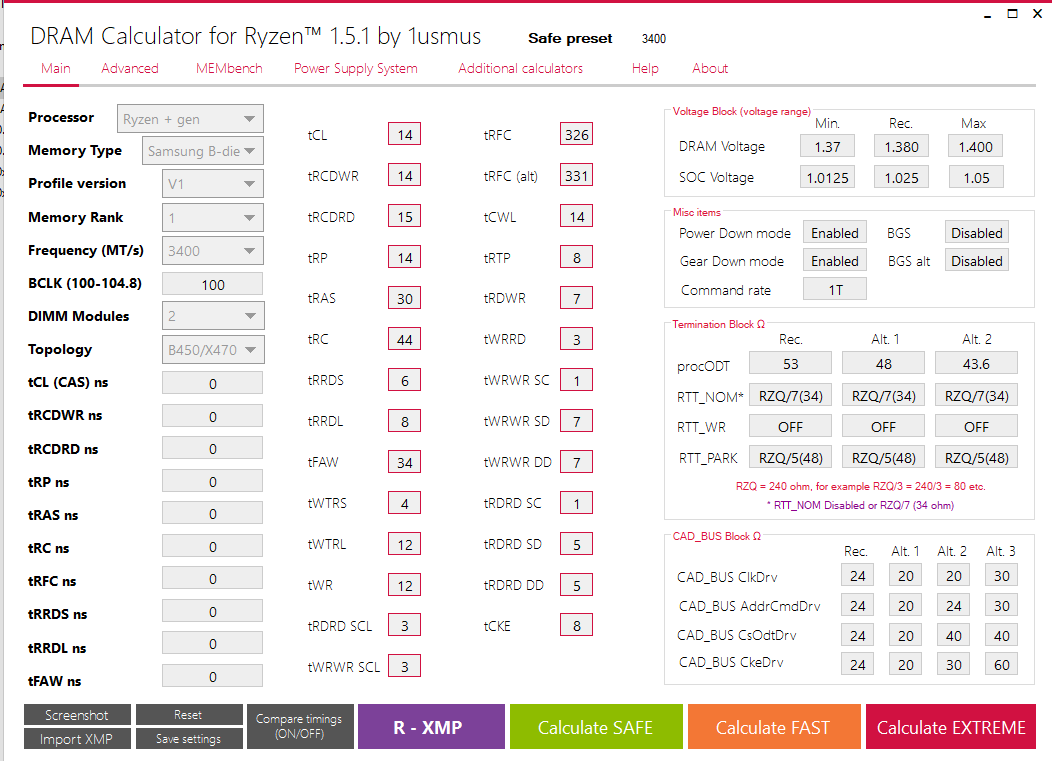
Task: Select the tRAS value 30
Action: click(405, 298)
